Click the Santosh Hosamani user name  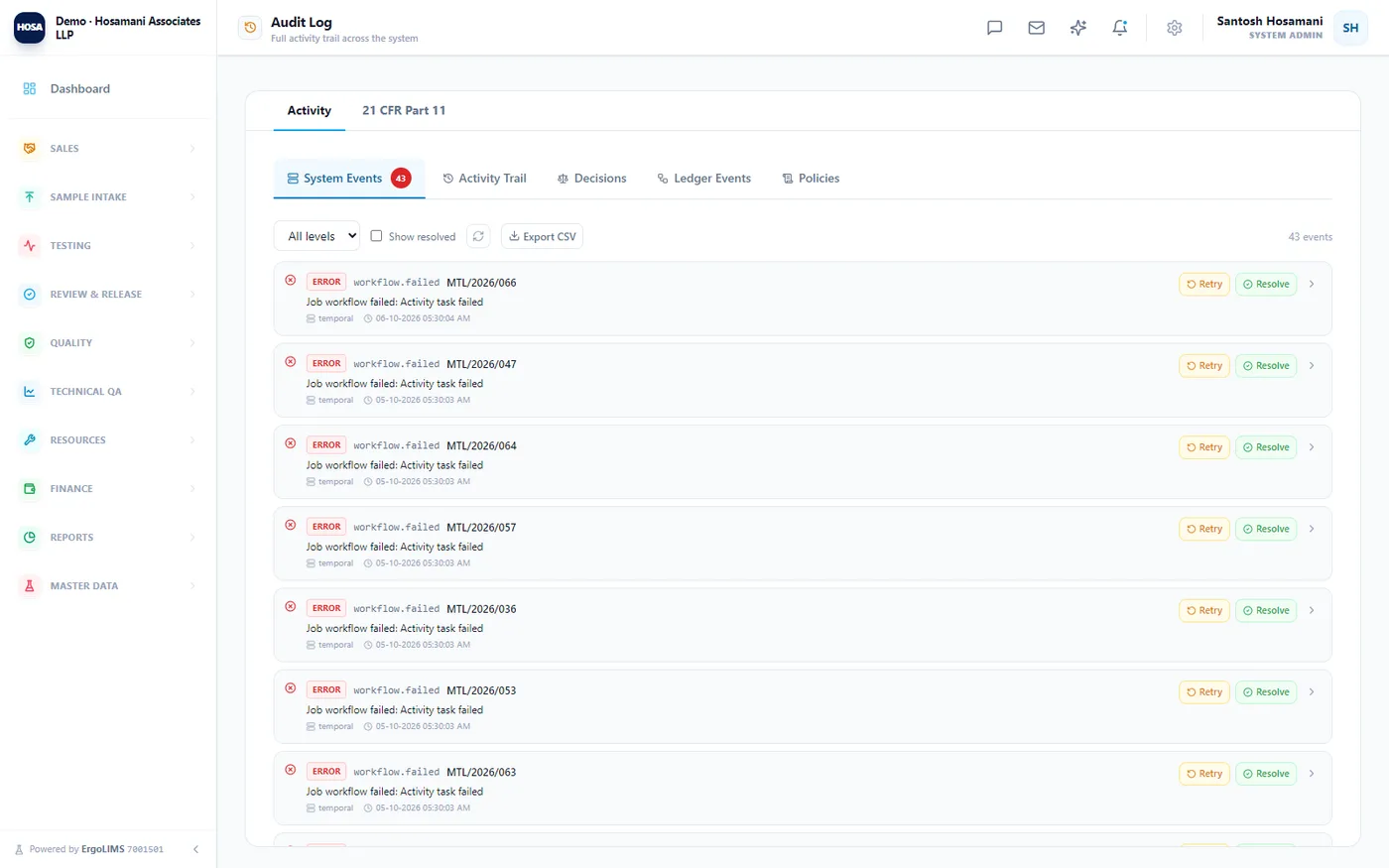[x=1270, y=21]
